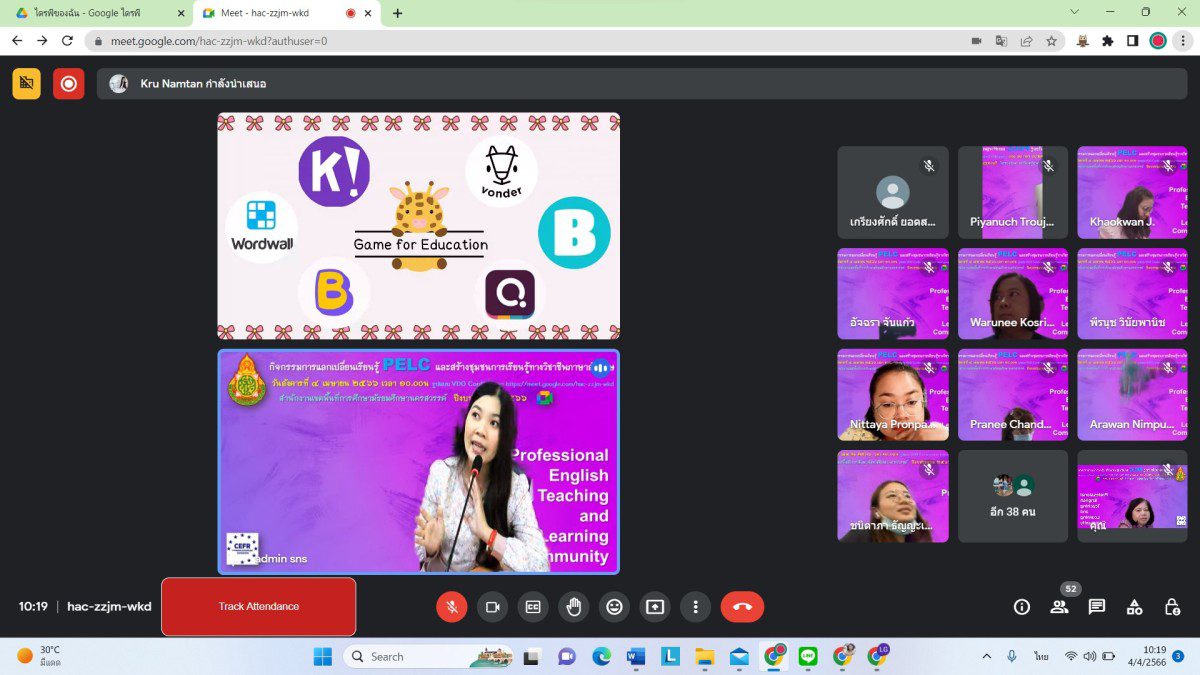Open the Chrome extensions puzzle menu
Viewport: 1200px width, 675px height.
pos(1108,41)
